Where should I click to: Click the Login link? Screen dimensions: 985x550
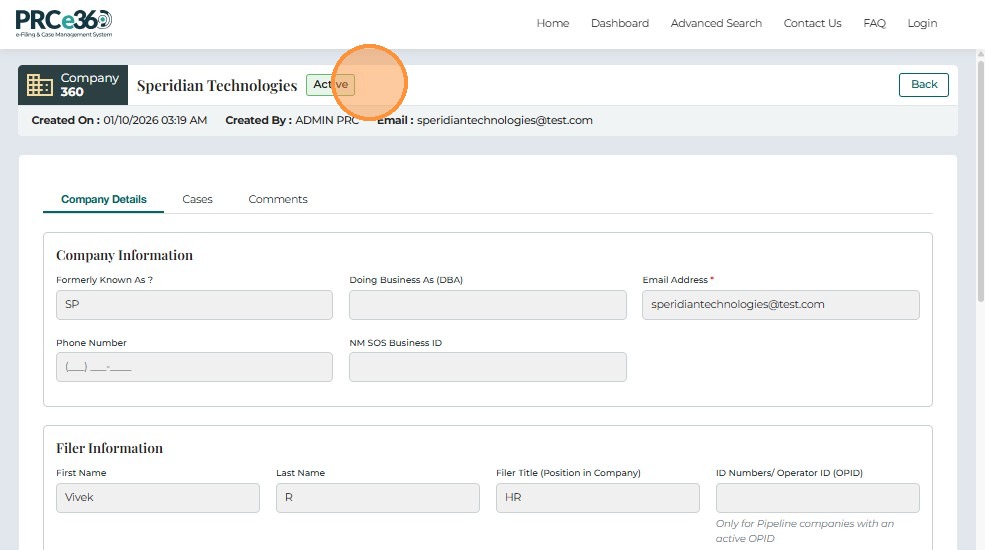tap(922, 23)
